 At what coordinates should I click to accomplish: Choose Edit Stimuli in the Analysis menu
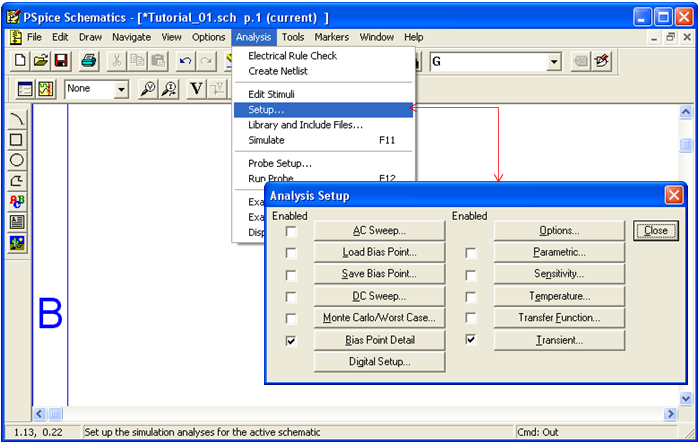pos(323,94)
